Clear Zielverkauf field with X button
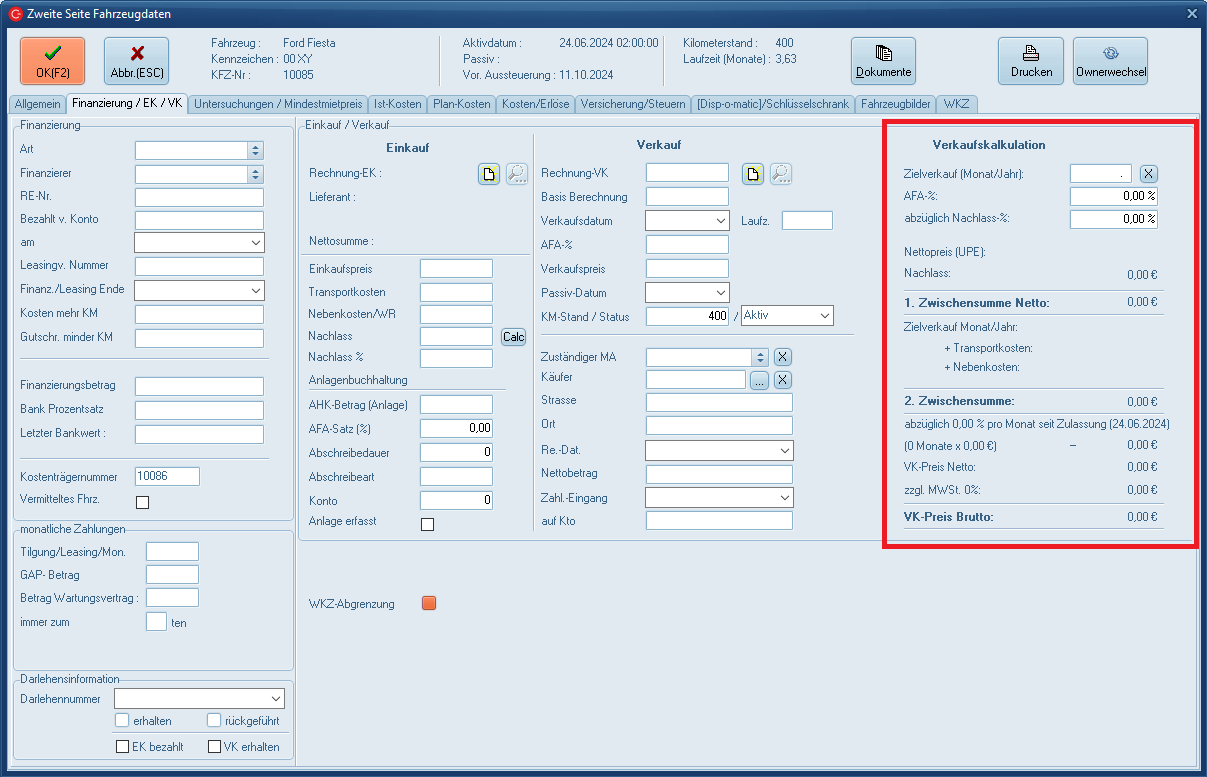The width and height of the screenshot is (1207, 777). pos(1149,174)
